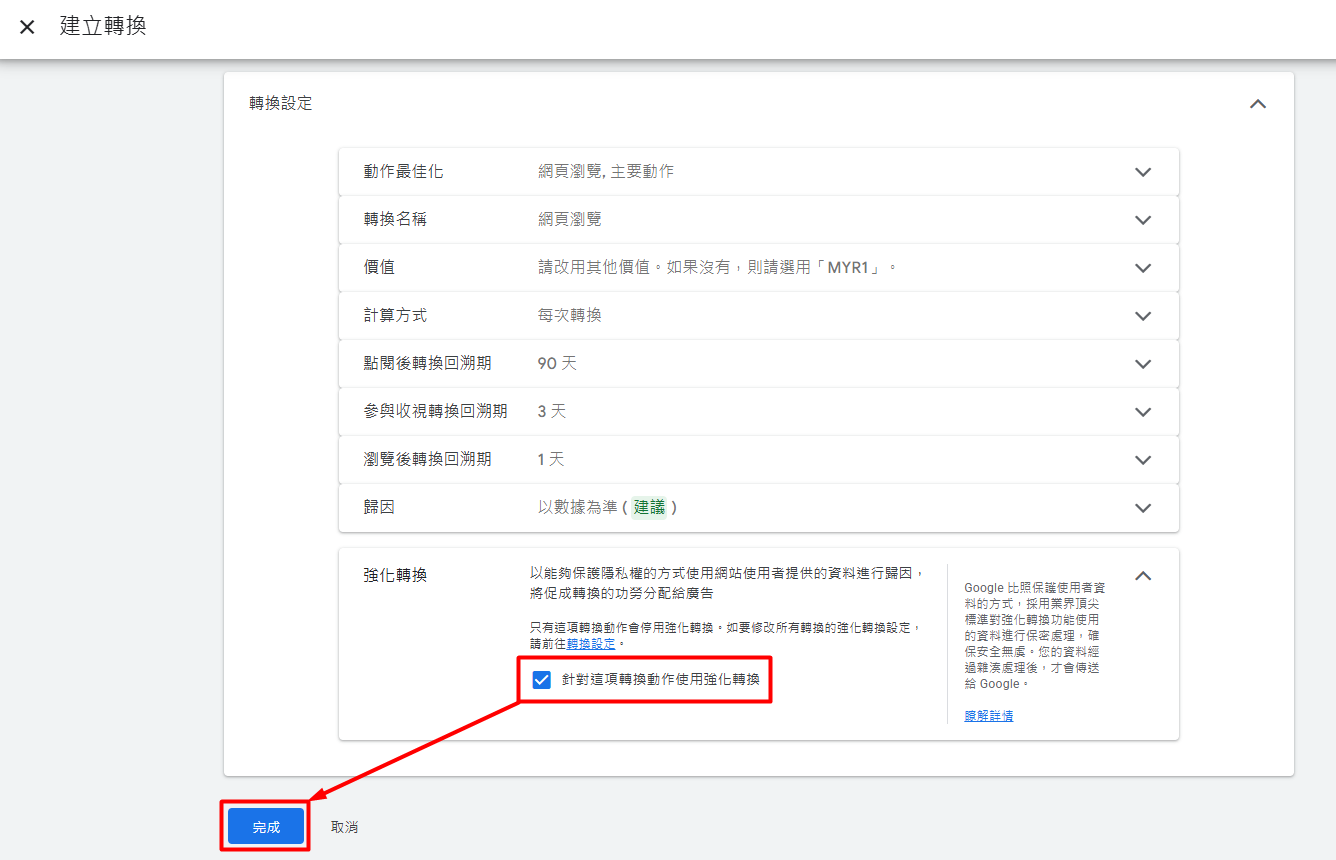Screen dimensions: 1336x860
Task: Click the blue 完成 button
Action: [x=266, y=827]
